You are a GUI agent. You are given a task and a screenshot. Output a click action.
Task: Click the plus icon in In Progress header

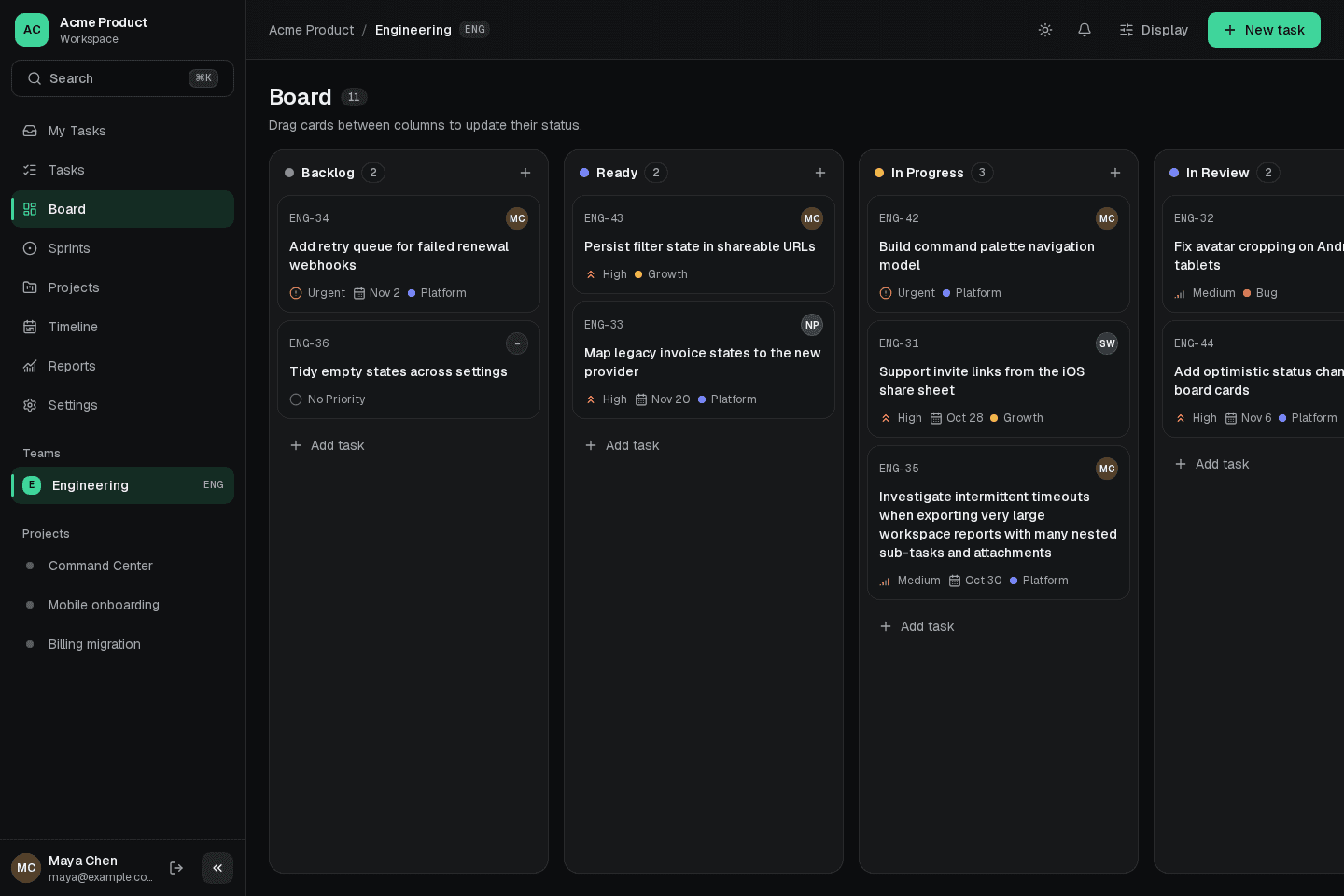point(1115,173)
